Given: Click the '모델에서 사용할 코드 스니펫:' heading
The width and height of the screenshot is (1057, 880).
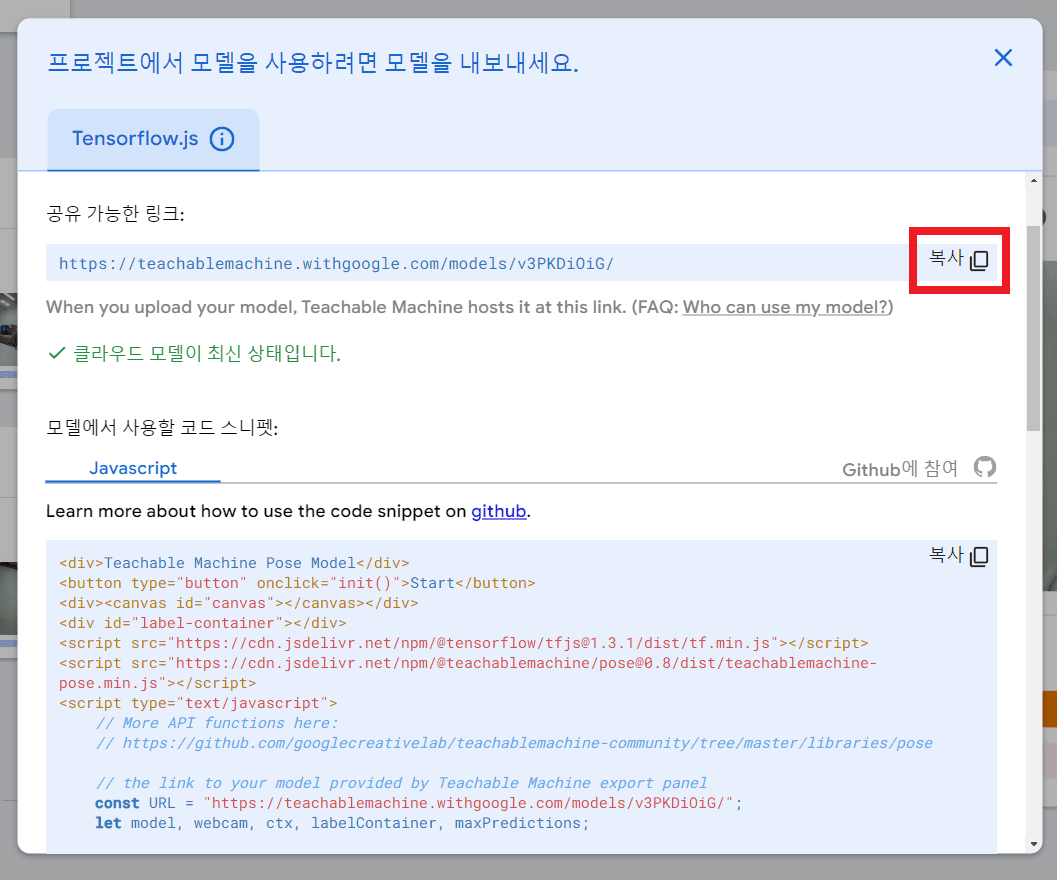Looking at the screenshot, I should coord(162,428).
